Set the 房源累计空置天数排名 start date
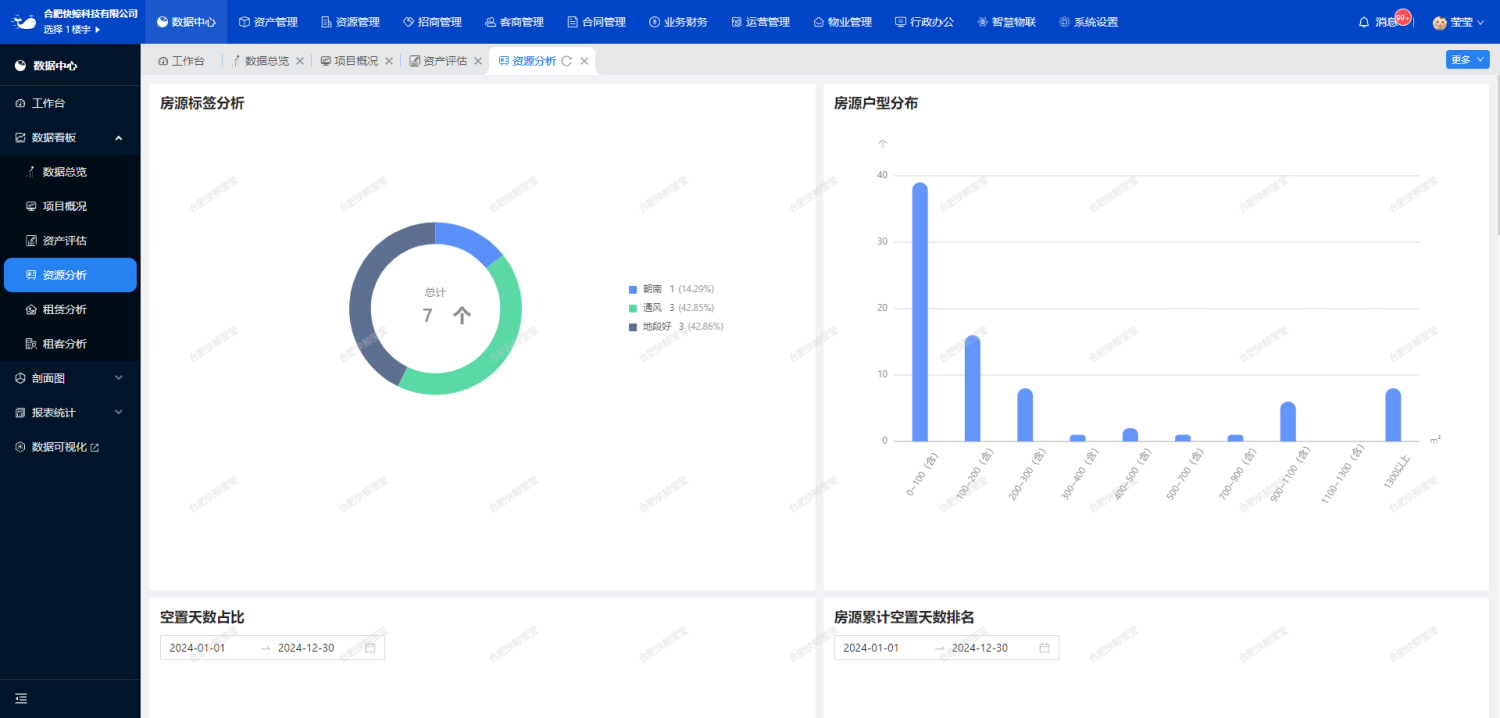 [x=871, y=648]
